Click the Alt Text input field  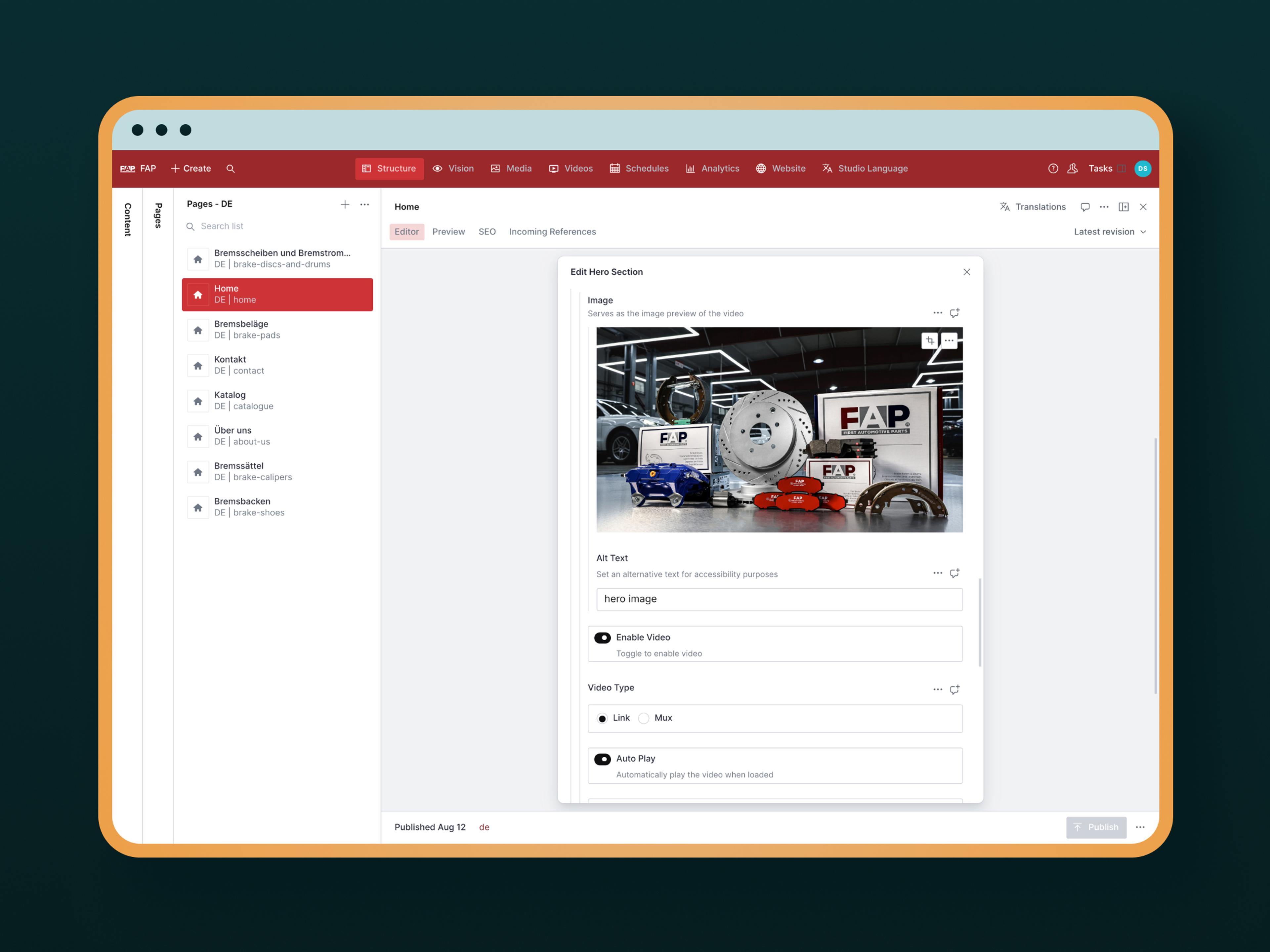(779, 599)
